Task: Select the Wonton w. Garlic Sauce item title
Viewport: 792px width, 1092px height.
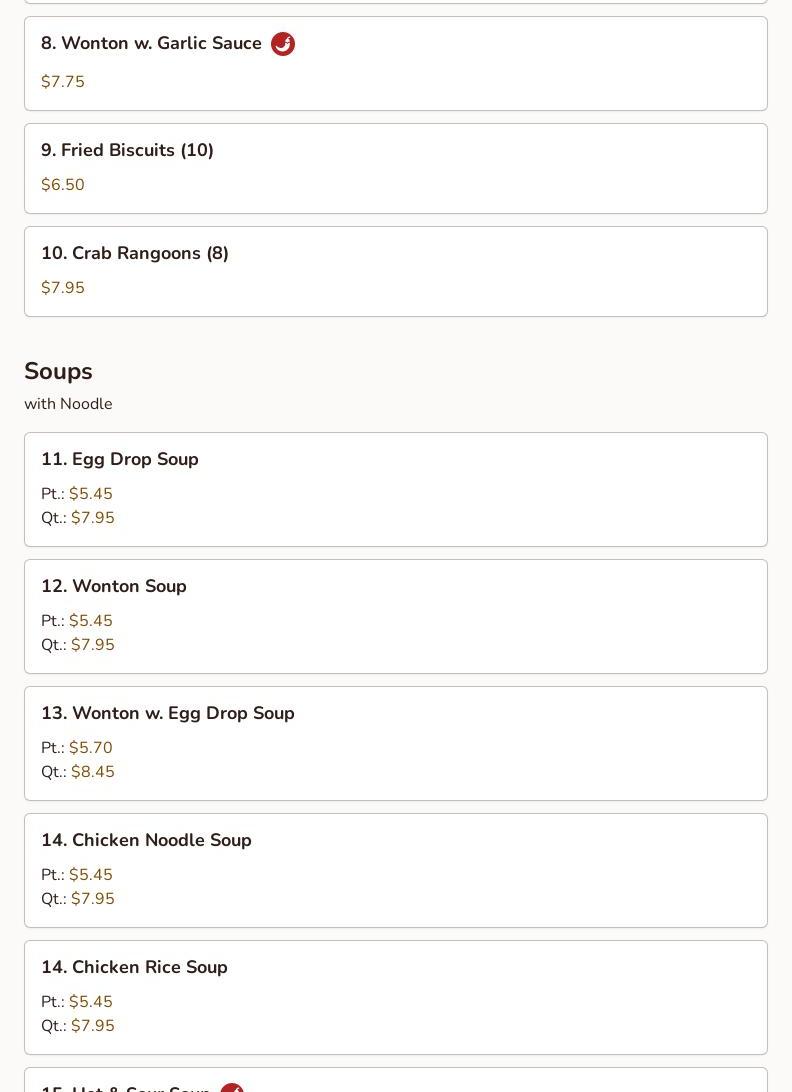Action: 151,43
